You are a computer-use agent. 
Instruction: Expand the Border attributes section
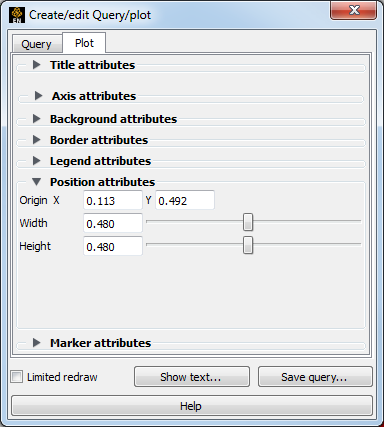point(37,140)
